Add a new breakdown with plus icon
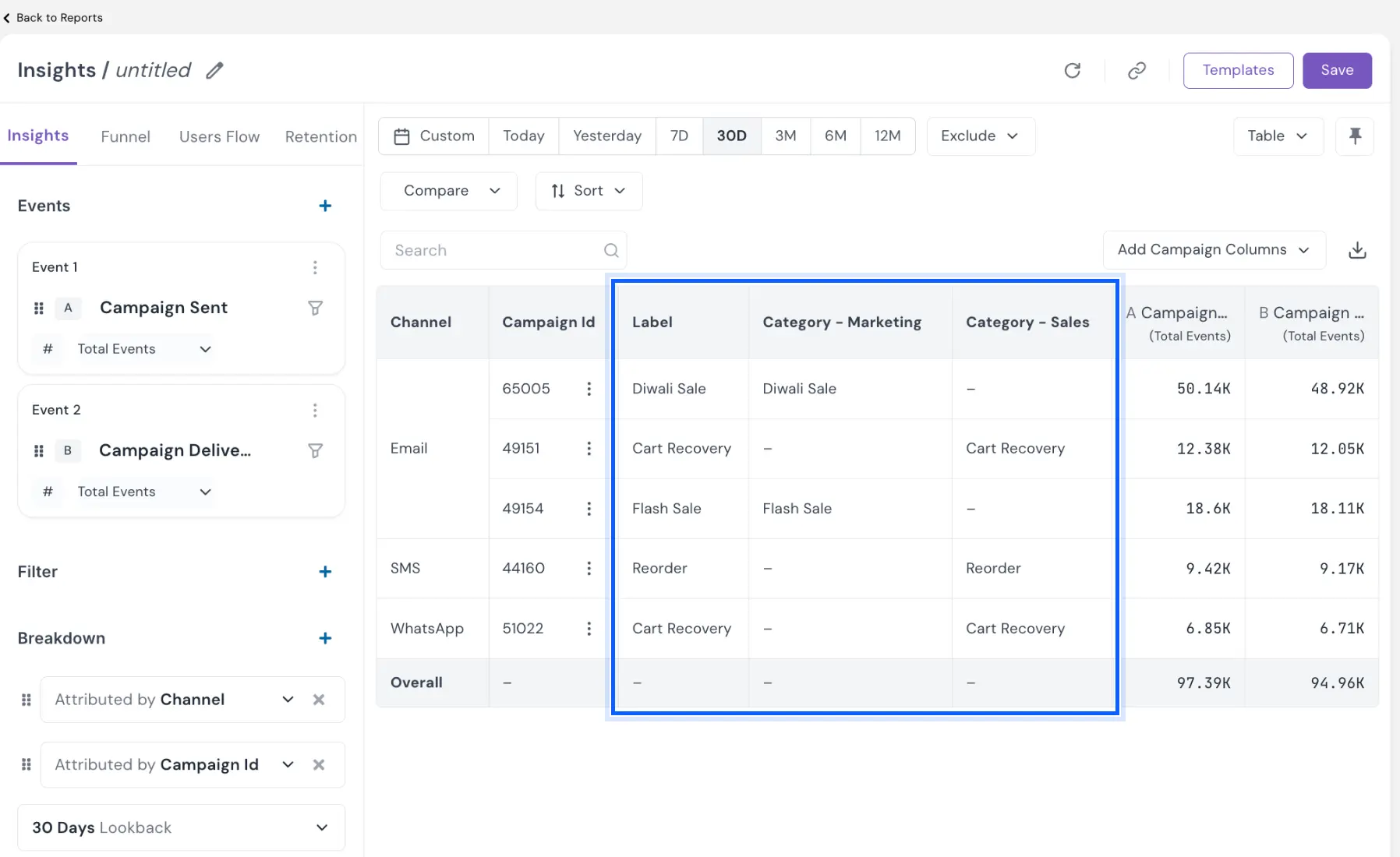 (x=325, y=638)
